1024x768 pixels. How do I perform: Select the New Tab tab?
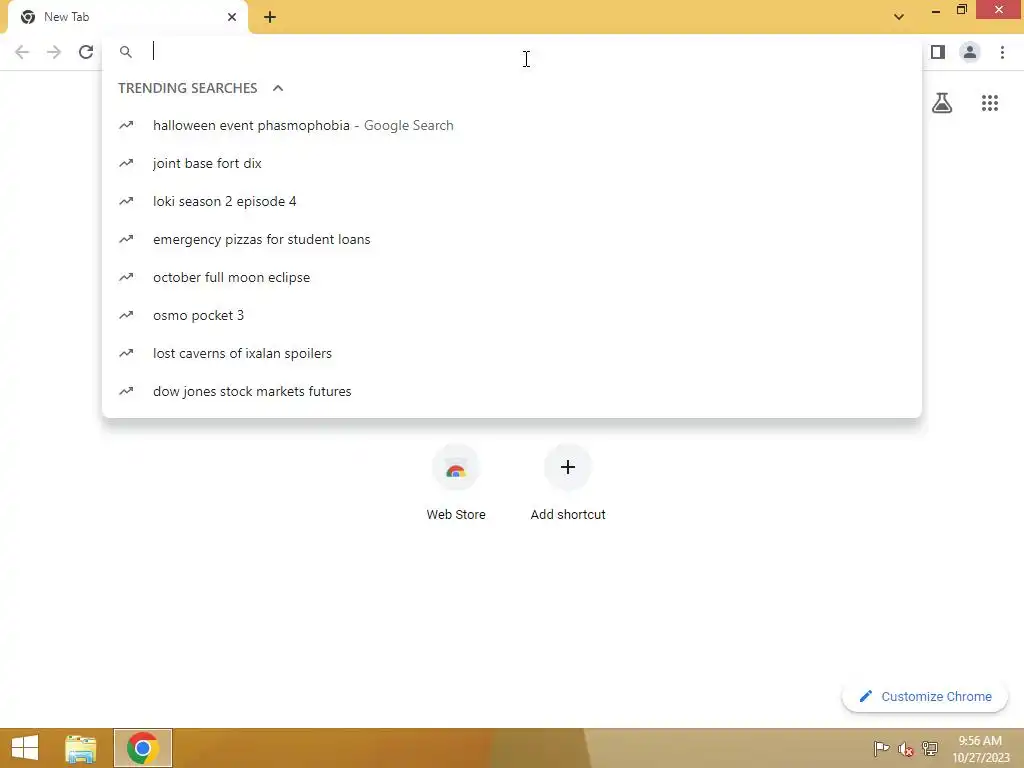[x=128, y=17]
